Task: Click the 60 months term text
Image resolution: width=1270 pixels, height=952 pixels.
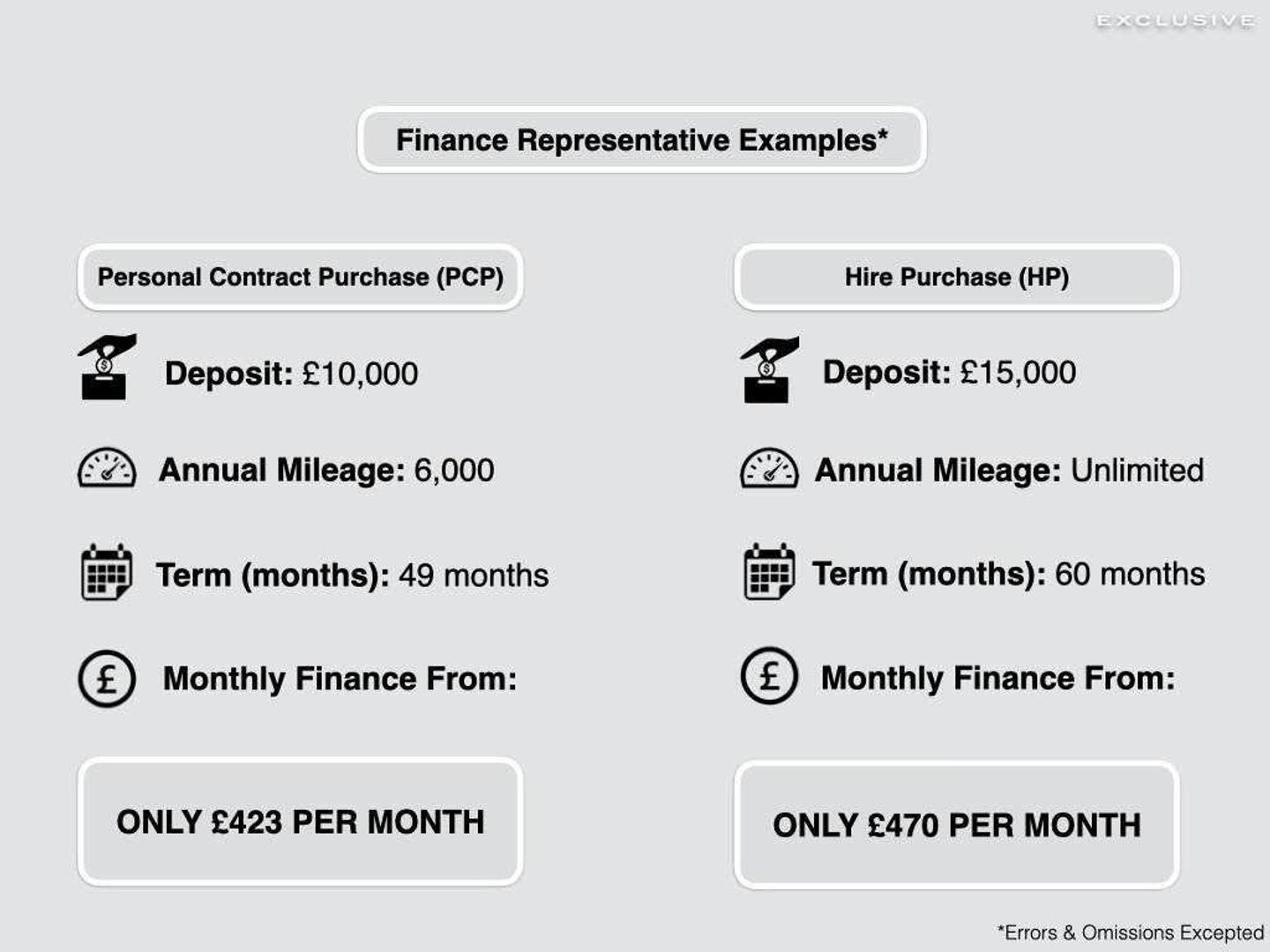Action: [1130, 574]
